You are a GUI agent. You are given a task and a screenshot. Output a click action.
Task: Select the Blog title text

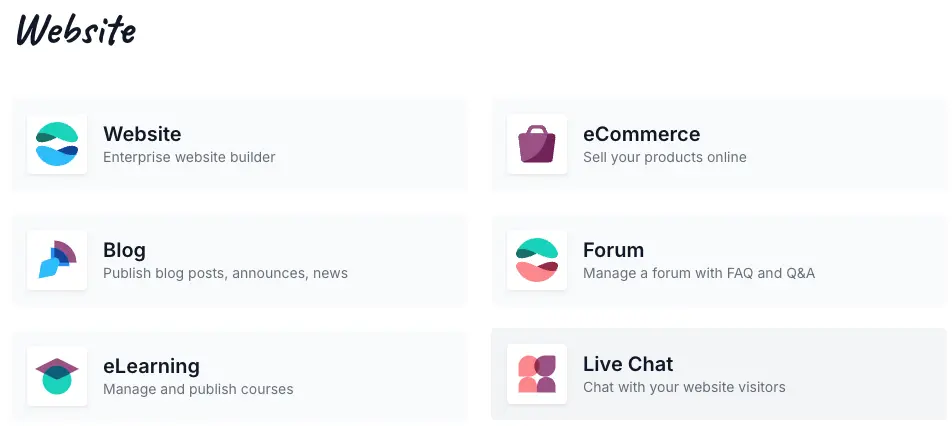pyautogui.click(x=124, y=250)
